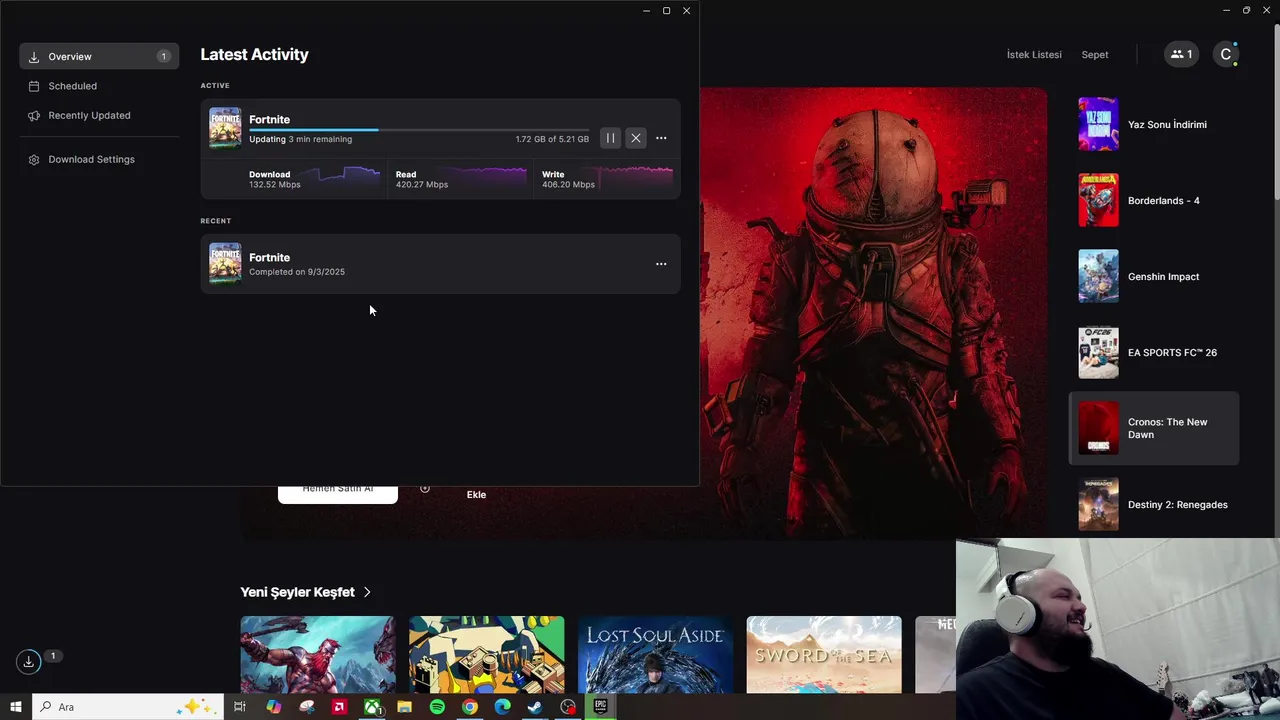Click the Cronos hero banner image
This screenshot has width=1280, height=720.
tap(873, 313)
